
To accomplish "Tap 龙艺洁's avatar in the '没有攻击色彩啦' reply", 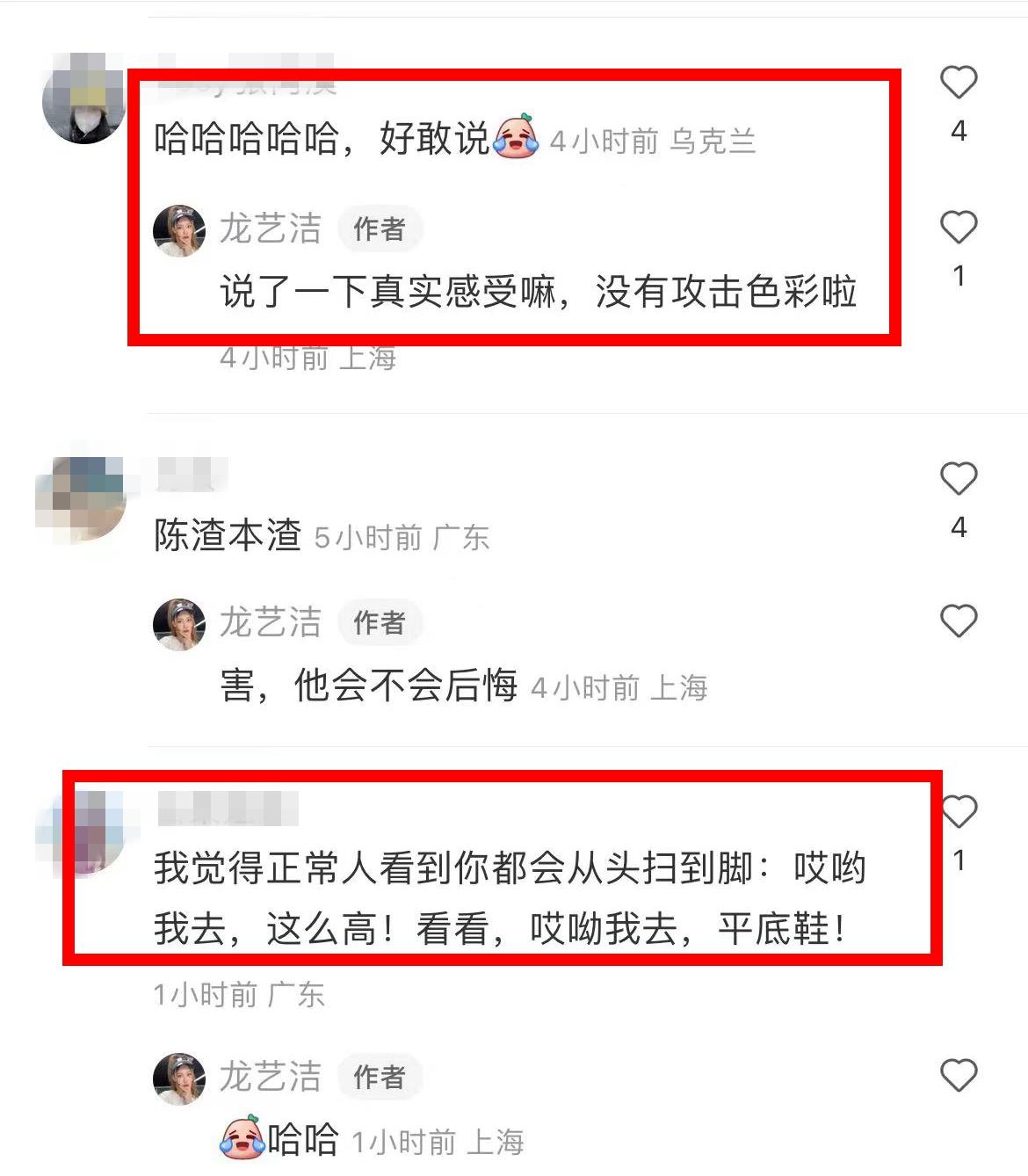I will [179, 230].
